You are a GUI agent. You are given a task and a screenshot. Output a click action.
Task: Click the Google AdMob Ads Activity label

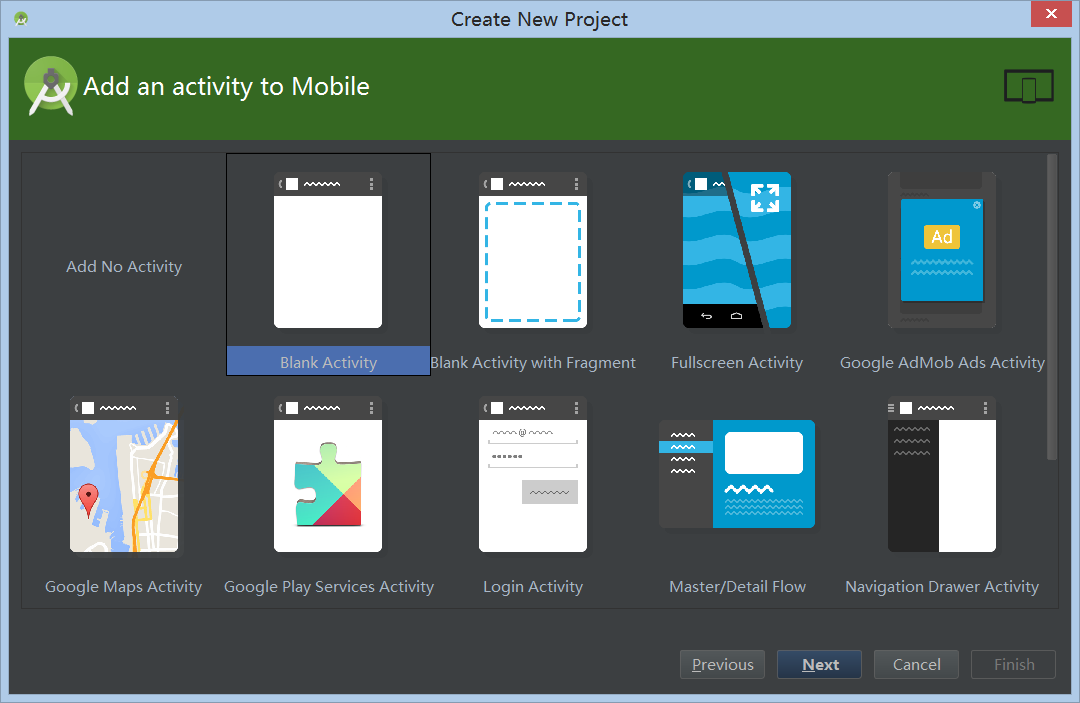point(942,362)
